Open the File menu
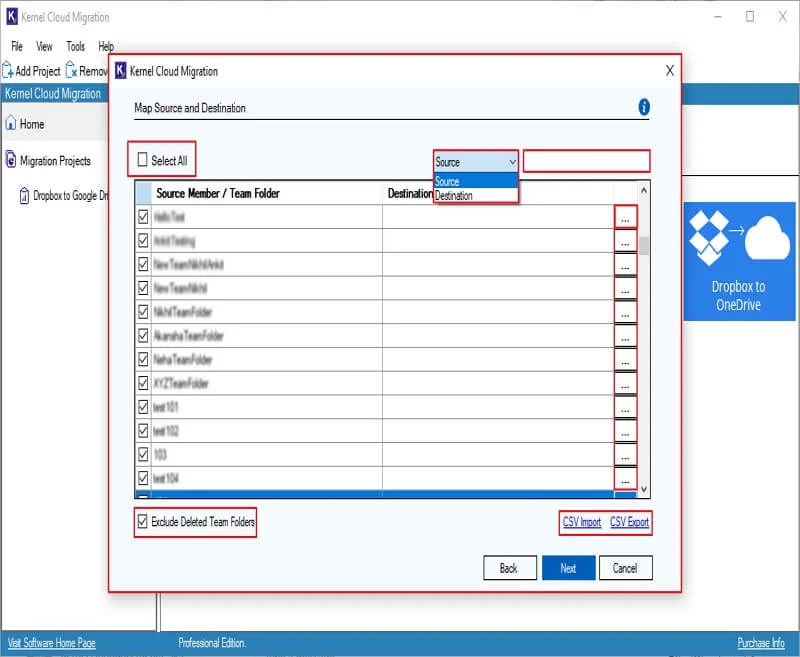 17,46
